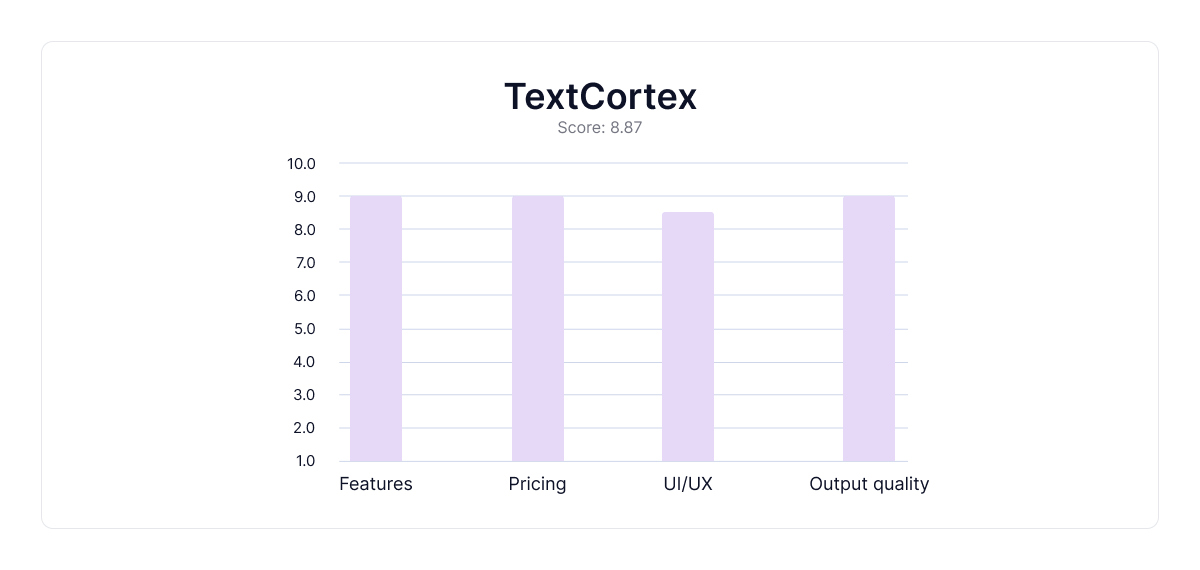Select the Output quality bar
The height and width of the screenshot is (570, 1200).
click(x=869, y=328)
